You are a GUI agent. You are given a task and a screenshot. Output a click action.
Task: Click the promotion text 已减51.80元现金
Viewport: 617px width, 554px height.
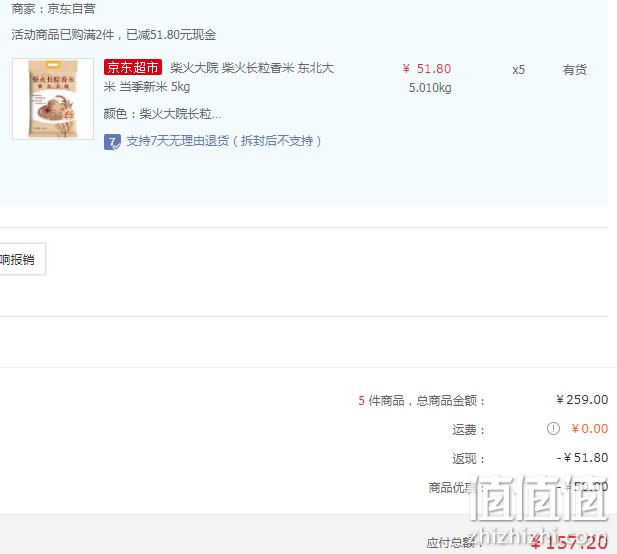(171, 35)
